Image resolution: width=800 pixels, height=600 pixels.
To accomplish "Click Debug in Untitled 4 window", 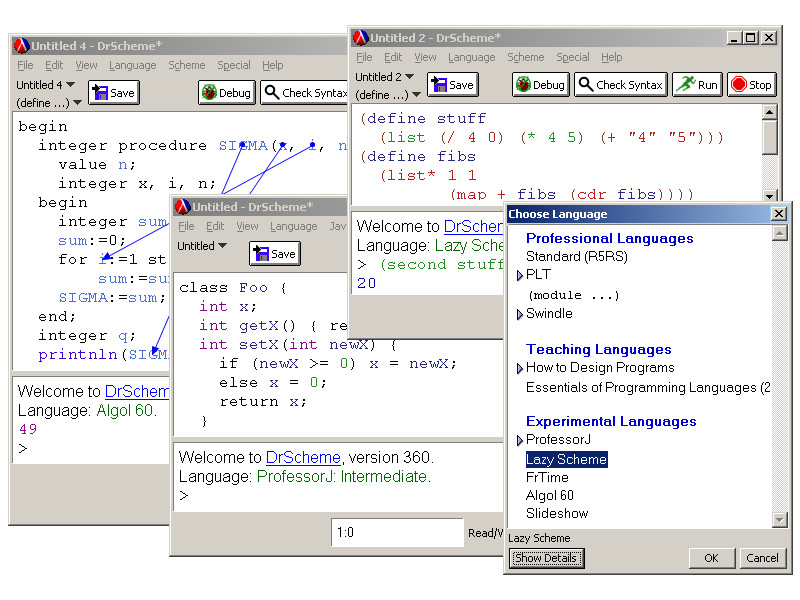I will coord(226,93).
